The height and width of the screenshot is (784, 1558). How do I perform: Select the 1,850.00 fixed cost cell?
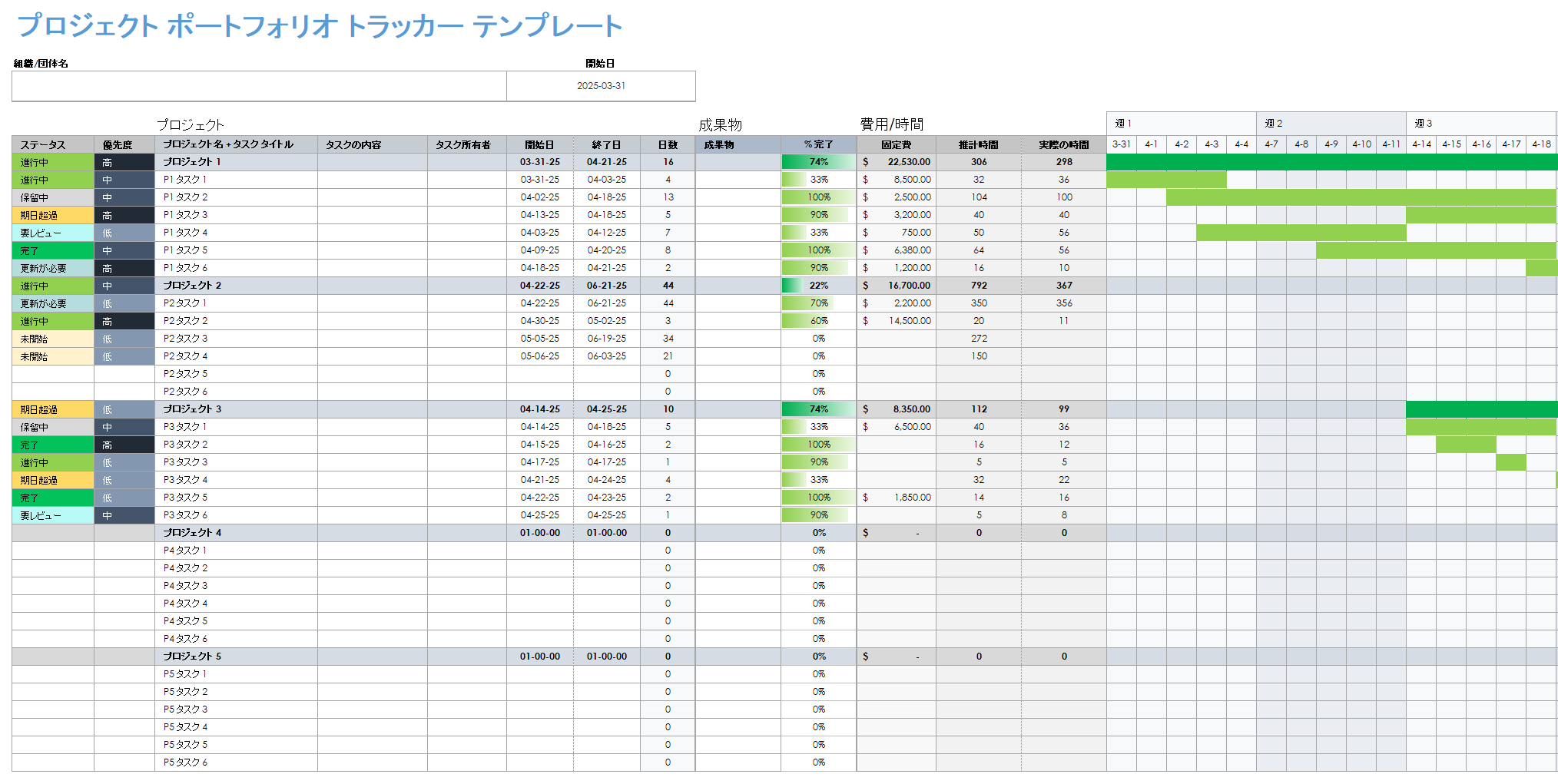[897, 498]
